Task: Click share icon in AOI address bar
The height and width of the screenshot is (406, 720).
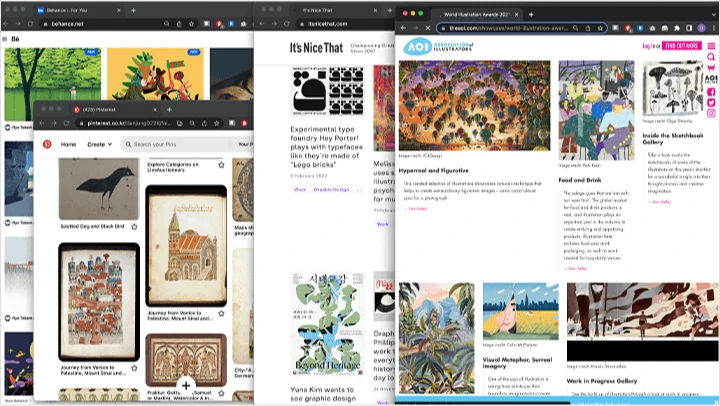Action: [x=588, y=28]
